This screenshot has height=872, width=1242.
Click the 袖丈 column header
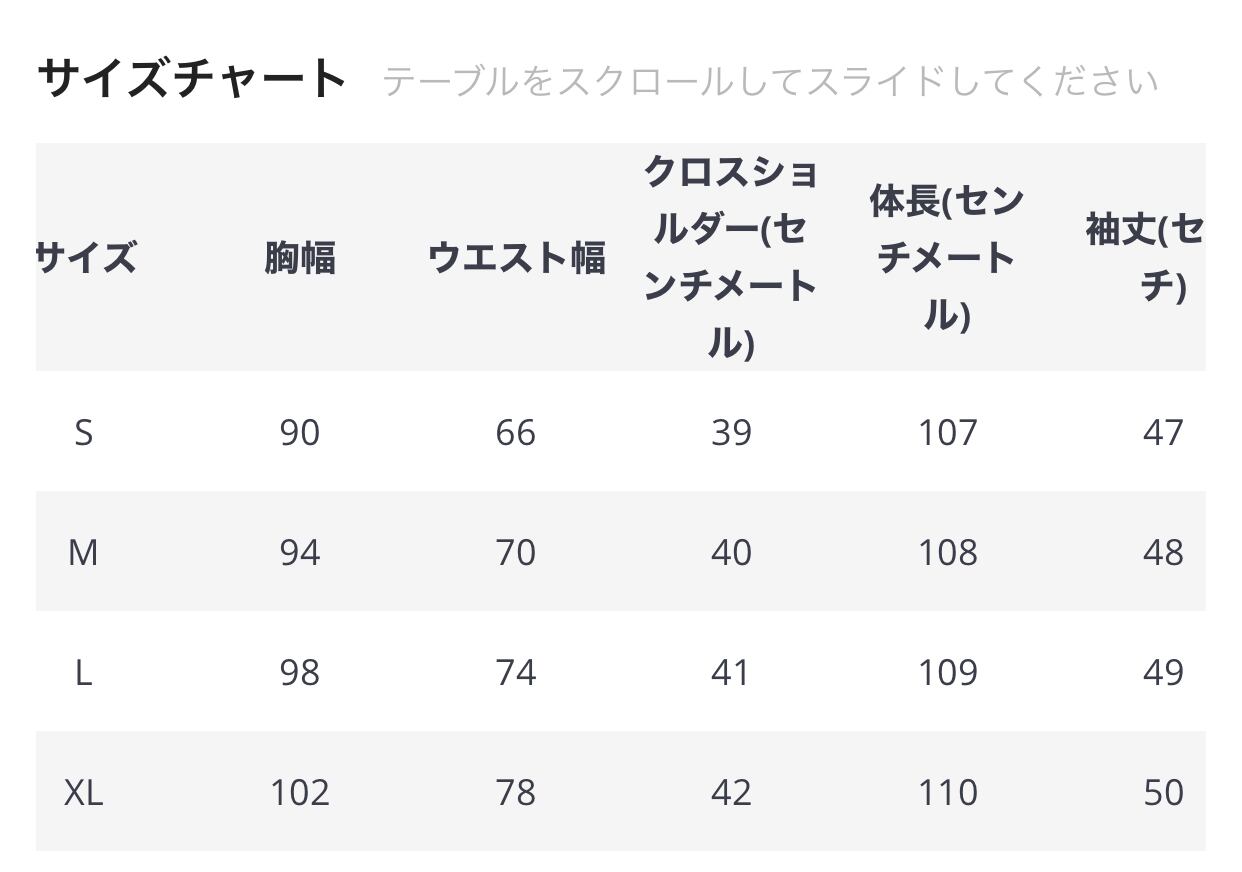point(1144,258)
